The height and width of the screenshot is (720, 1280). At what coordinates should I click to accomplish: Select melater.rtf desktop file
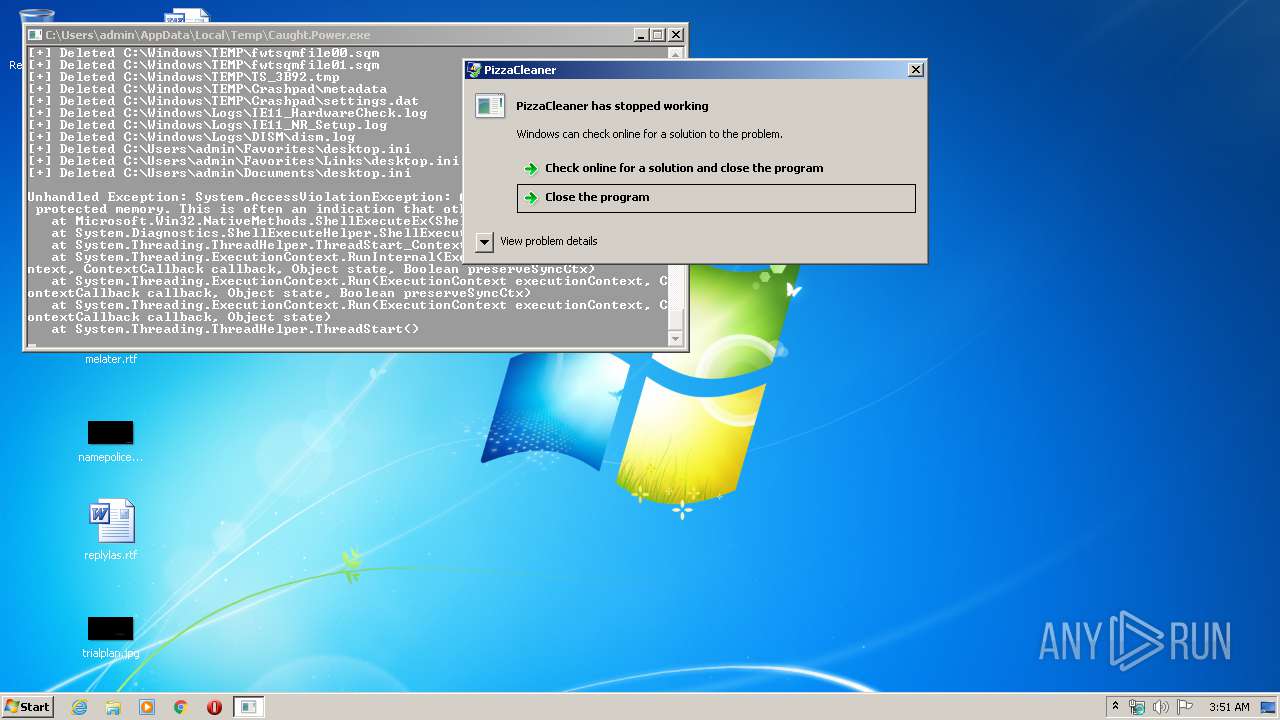point(111,359)
